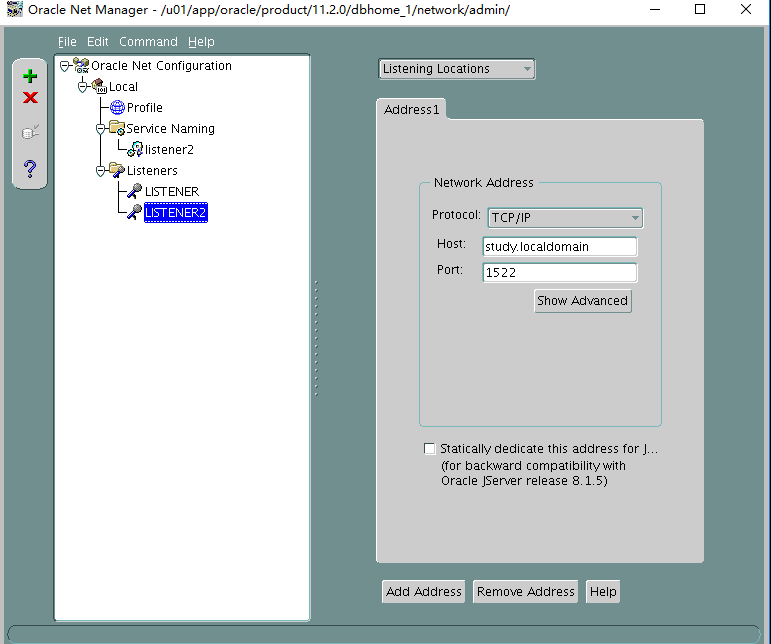Image resolution: width=771 pixels, height=644 pixels.
Task: Click the Add Address button
Action: 423,591
